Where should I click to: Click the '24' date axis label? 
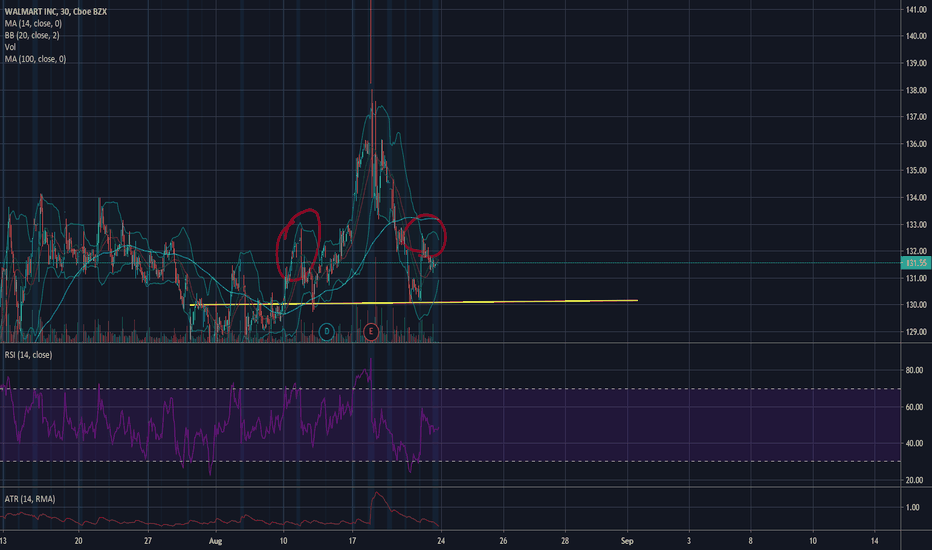pos(440,541)
